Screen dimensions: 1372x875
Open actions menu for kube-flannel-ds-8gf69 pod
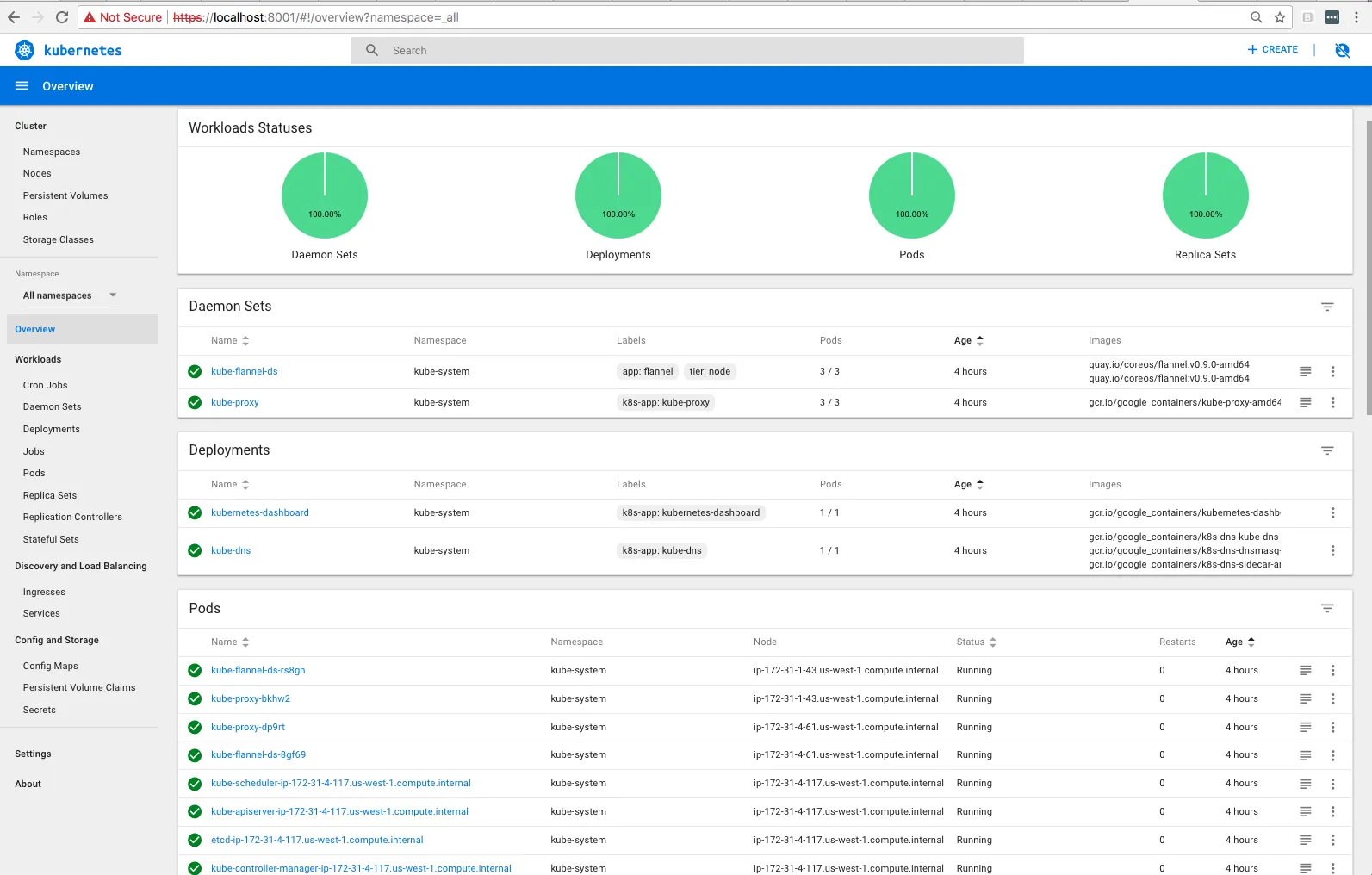click(1333, 754)
